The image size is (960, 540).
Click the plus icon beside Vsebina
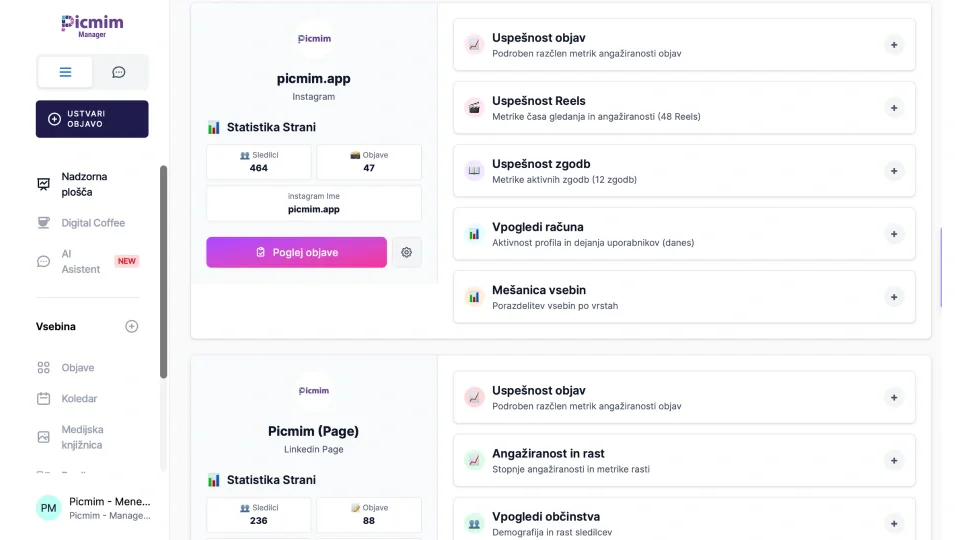pyautogui.click(x=131, y=327)
